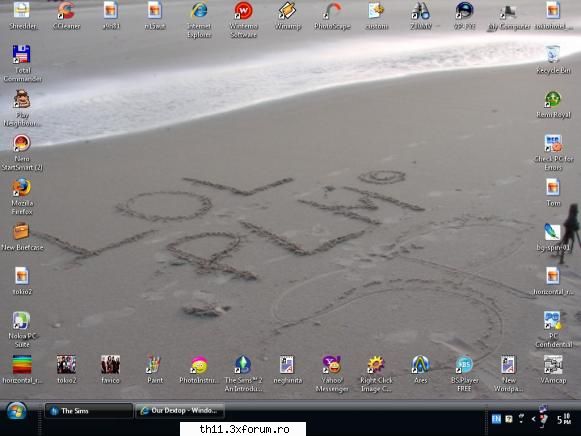581x436 pixels.
Task: Open the New Briefcase icon
Action: pos(22,237)
